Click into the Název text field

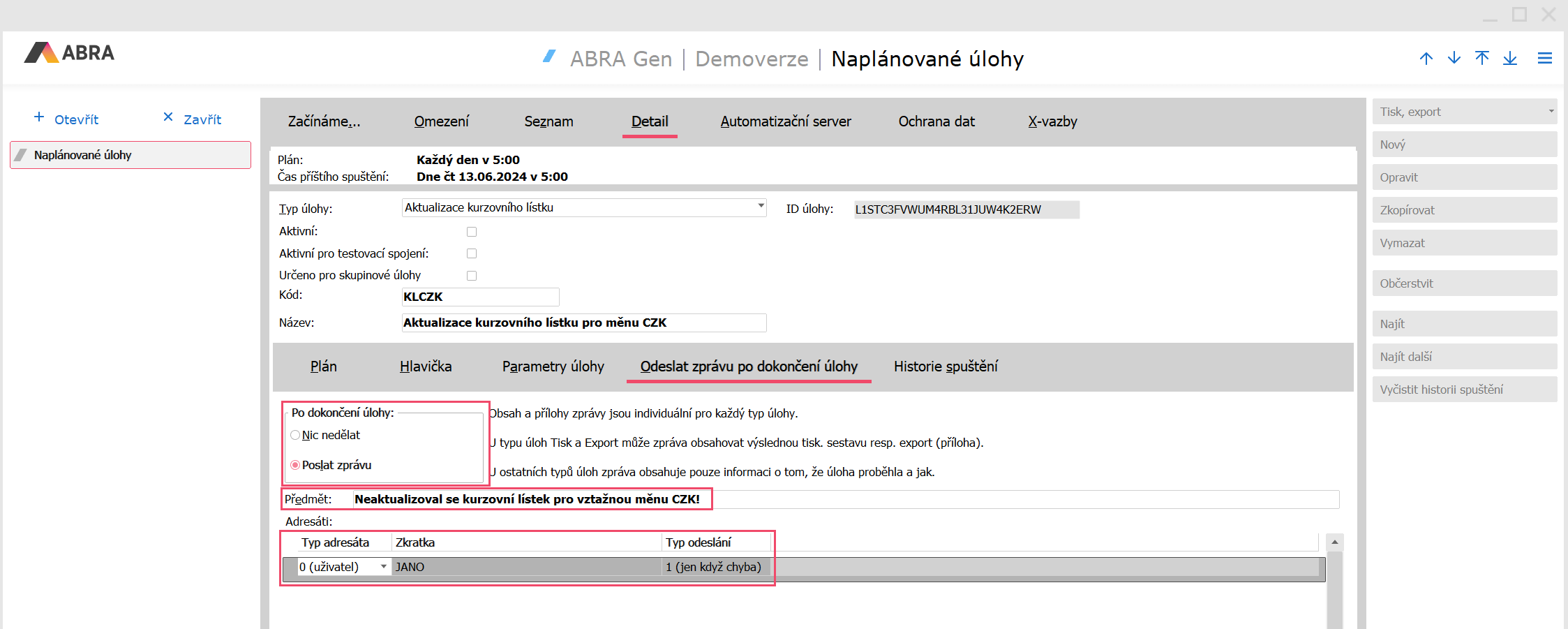click(583, 323)
